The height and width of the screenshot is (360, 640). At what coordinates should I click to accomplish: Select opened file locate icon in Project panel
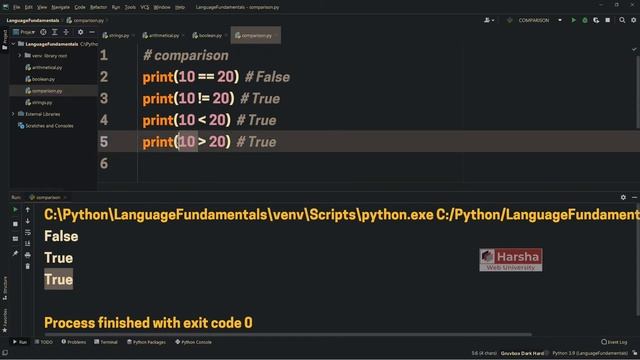click(43, 32)
